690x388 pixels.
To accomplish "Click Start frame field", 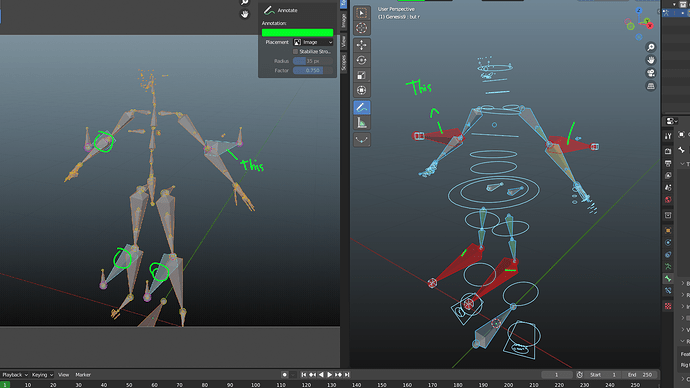I will tap(602, 375).
